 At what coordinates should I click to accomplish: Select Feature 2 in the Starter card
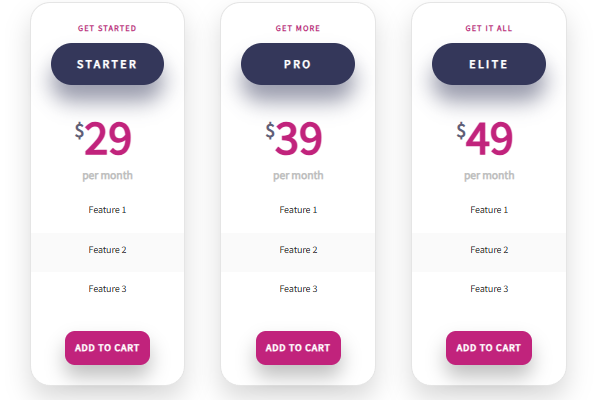point(107,250)
